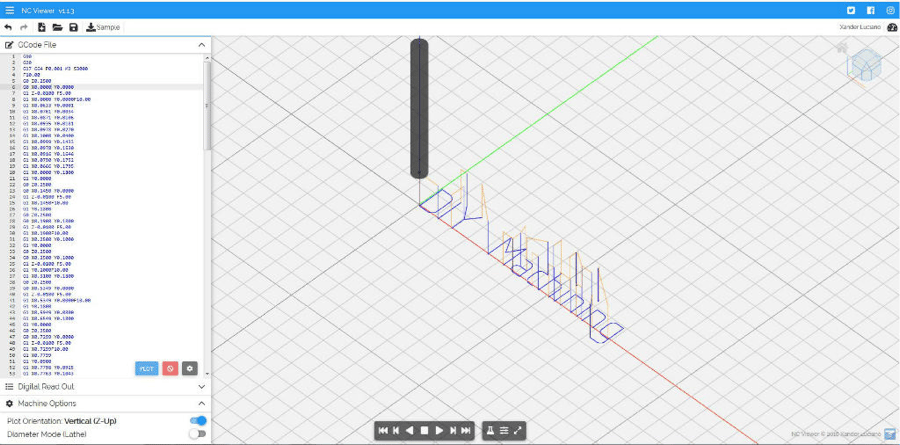
Task: Stop the toolpath simulation
Action: (424, 431)
